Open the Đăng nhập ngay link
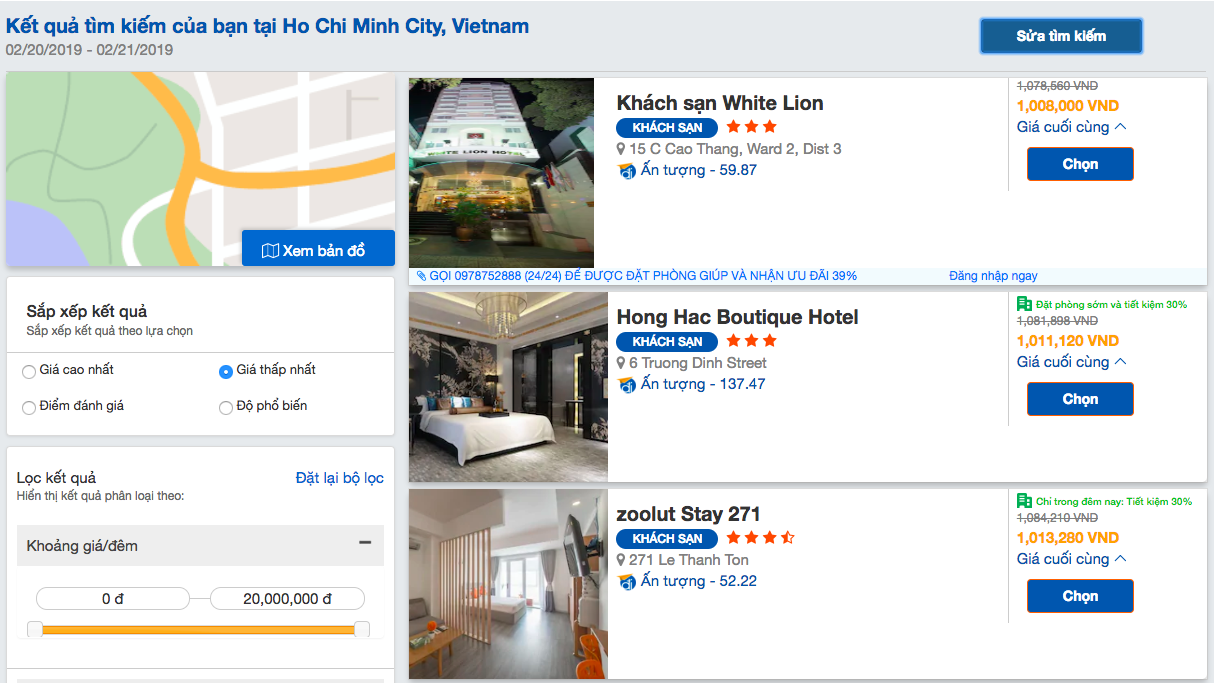The width and height of the screenshot is (1214, 683). (993, 276)
